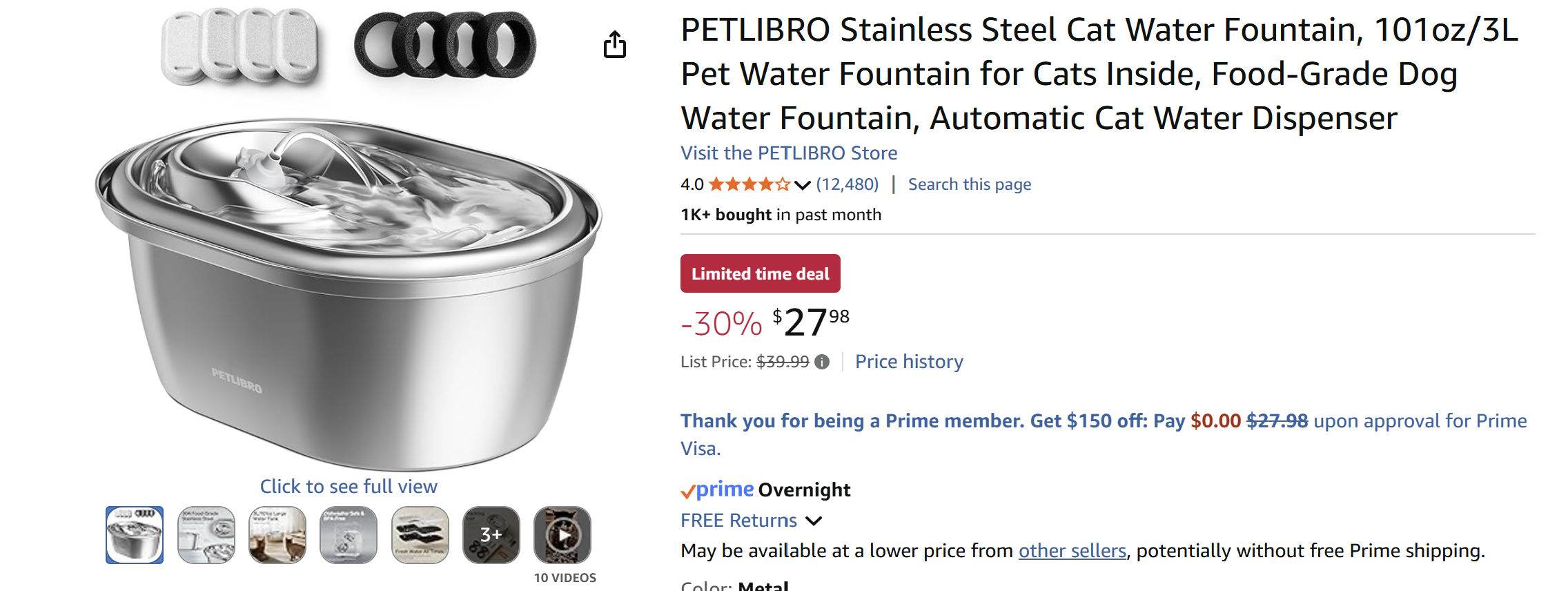The image size is (1568, 591).
Task: Open the 12,480 reviews link
Action: point(847,184)
